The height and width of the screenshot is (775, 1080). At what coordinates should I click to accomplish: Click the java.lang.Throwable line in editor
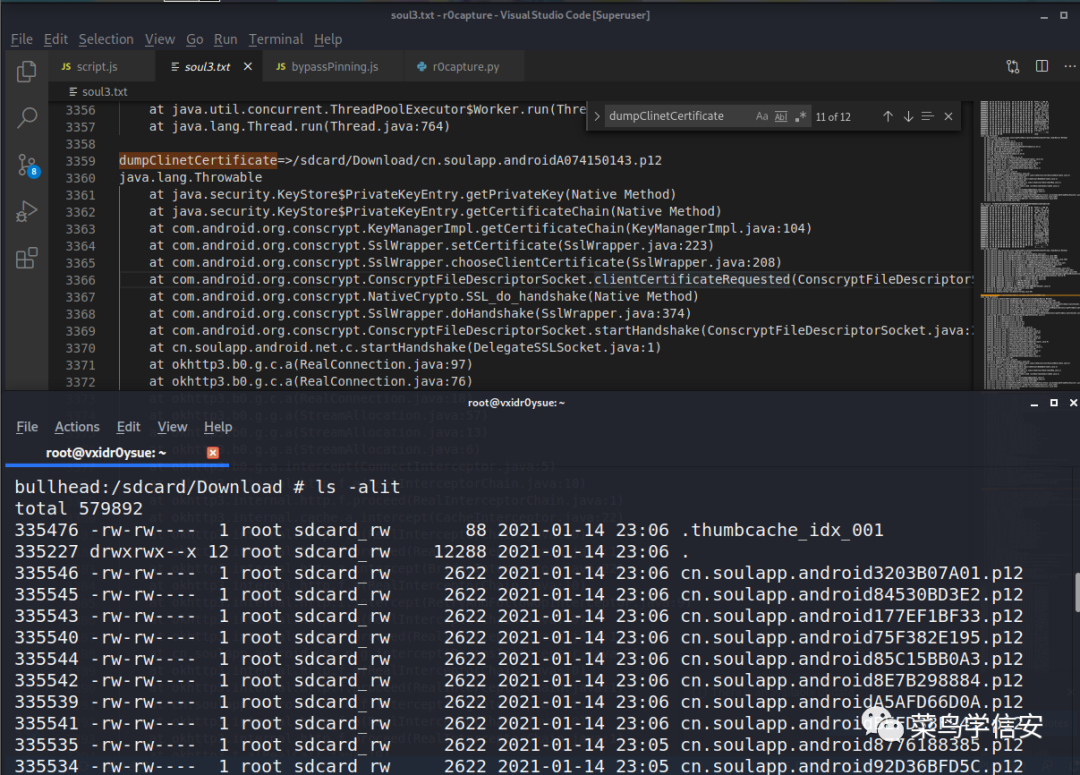190,178
